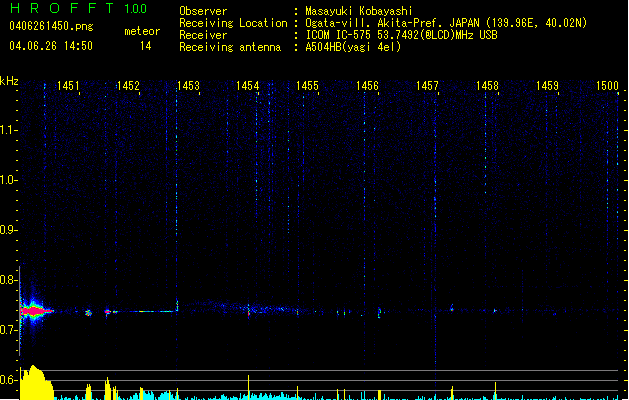Click the 0.7 kHz axis label
The width and height of the screenshot is (629, 400).
click(7, 330)
